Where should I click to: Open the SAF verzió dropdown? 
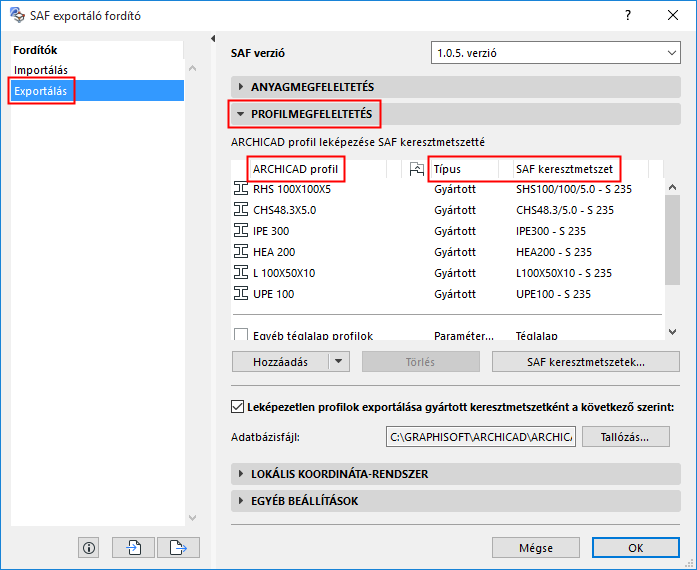(x=556, y=53)
